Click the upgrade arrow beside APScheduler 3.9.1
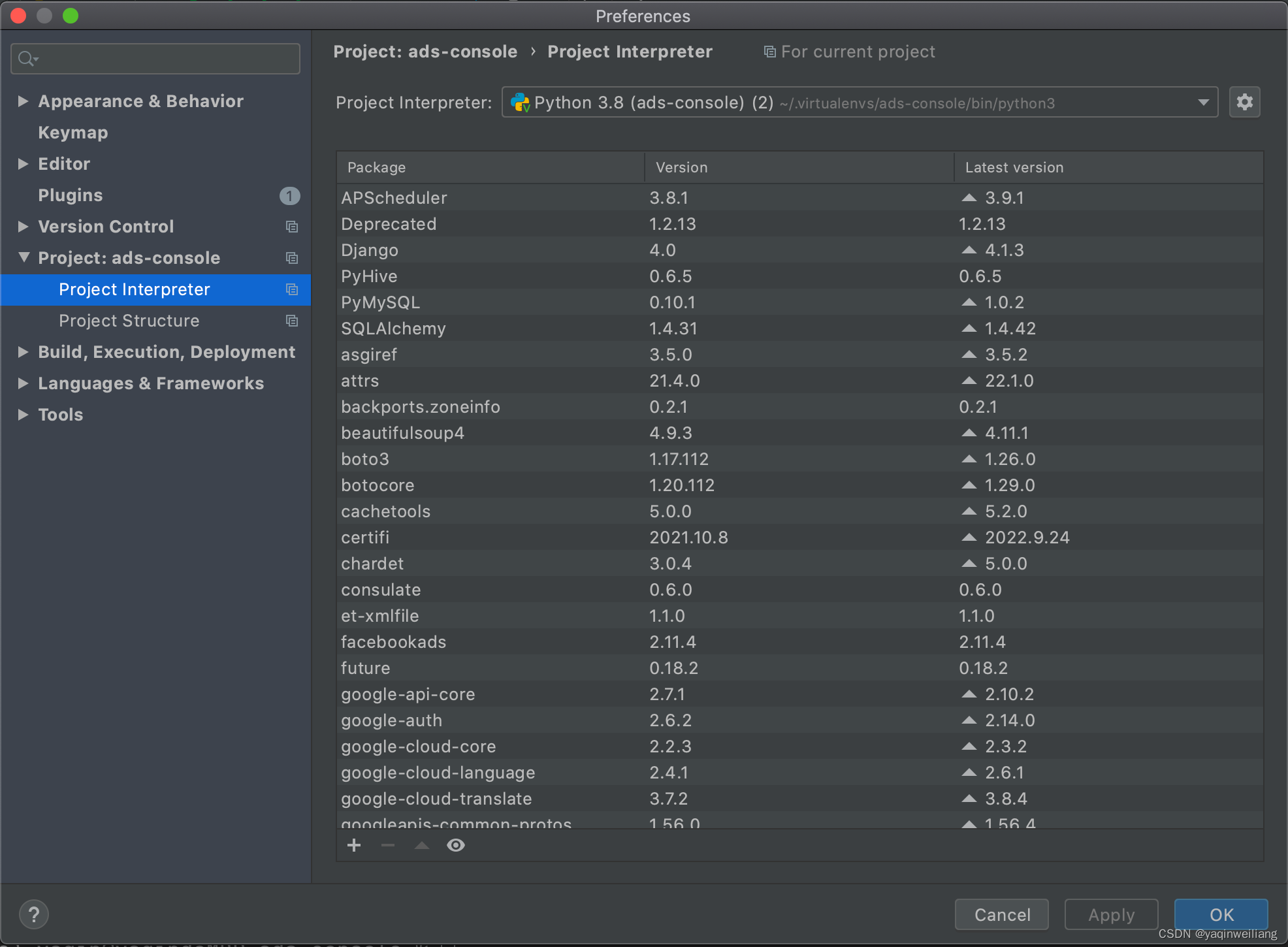 [969, 198]
